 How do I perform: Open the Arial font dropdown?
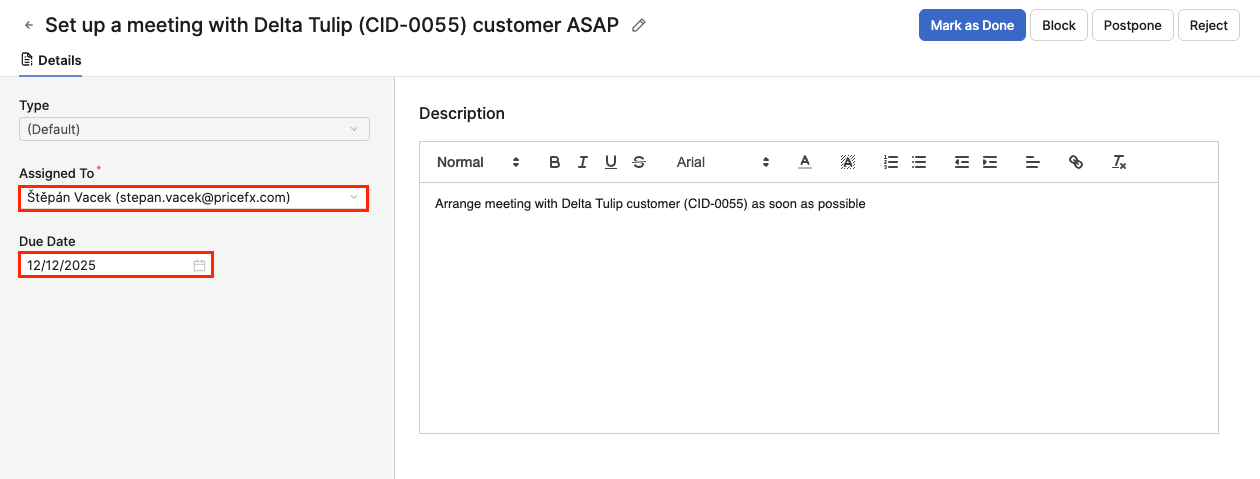tap(722, 162)
